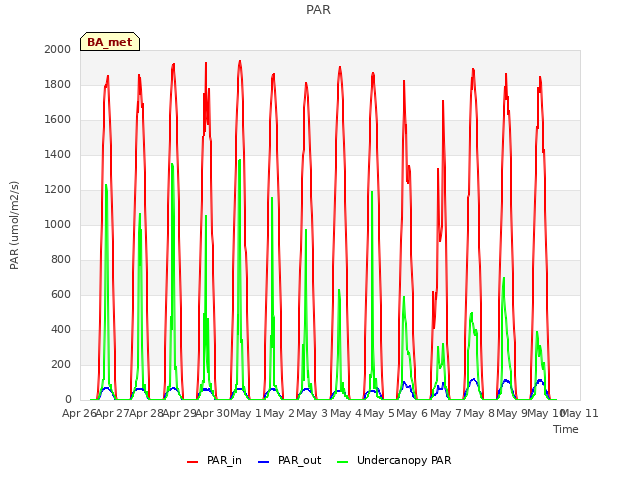Click the Apr 30 x-axis tick label
This screenshot has width=640, height=480.
(x=213, y=413)
